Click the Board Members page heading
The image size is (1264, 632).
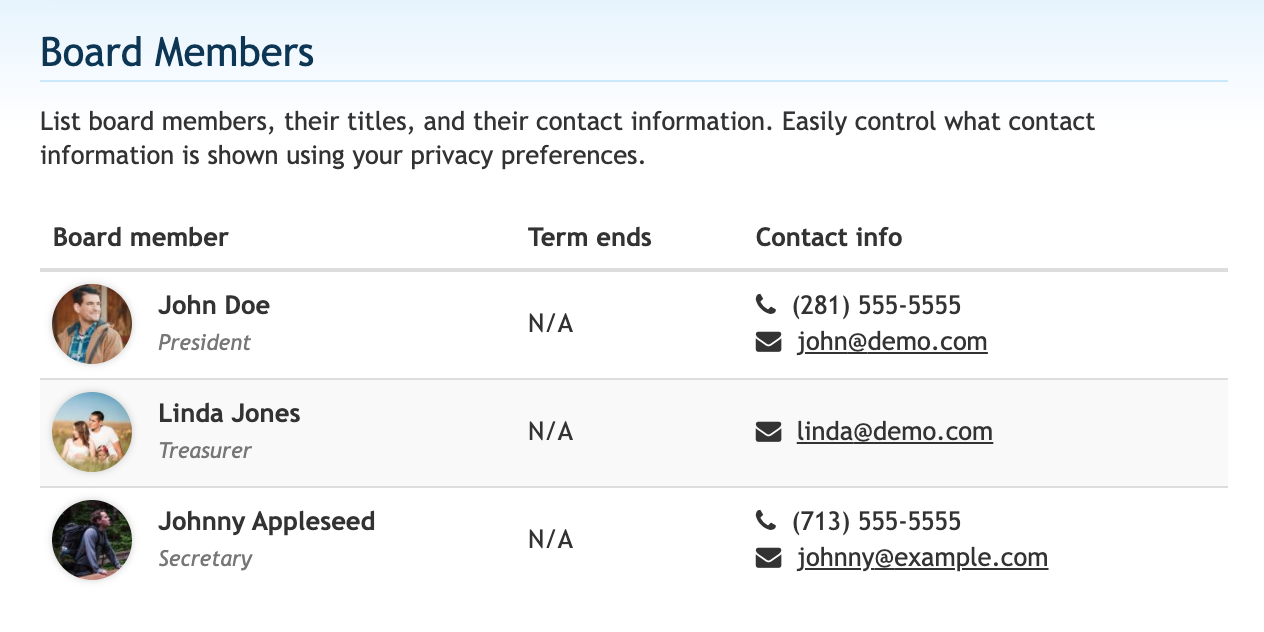click(177, 52)
